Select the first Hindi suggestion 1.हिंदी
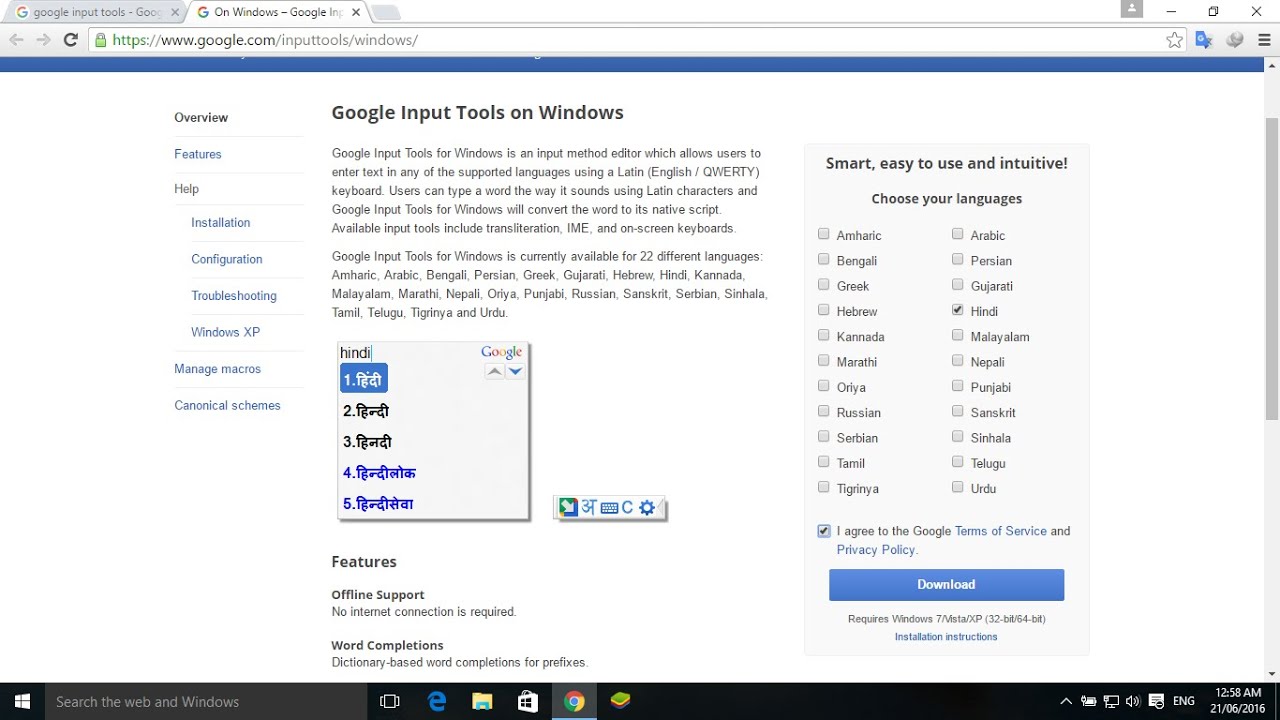This screenshot has height=720, width=1280. [363, 379]
